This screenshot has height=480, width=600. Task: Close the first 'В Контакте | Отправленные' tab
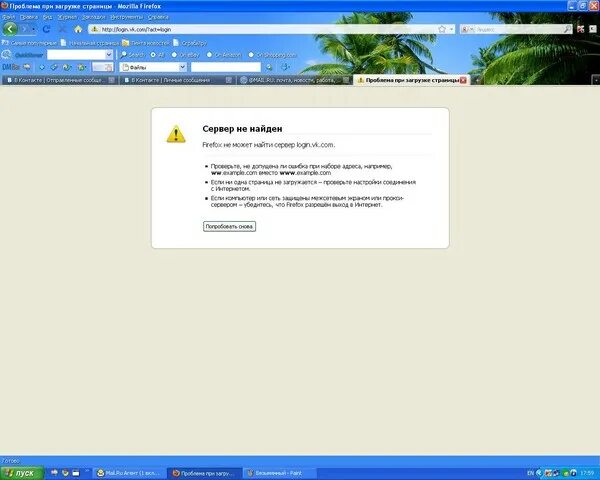click(111, 80)
